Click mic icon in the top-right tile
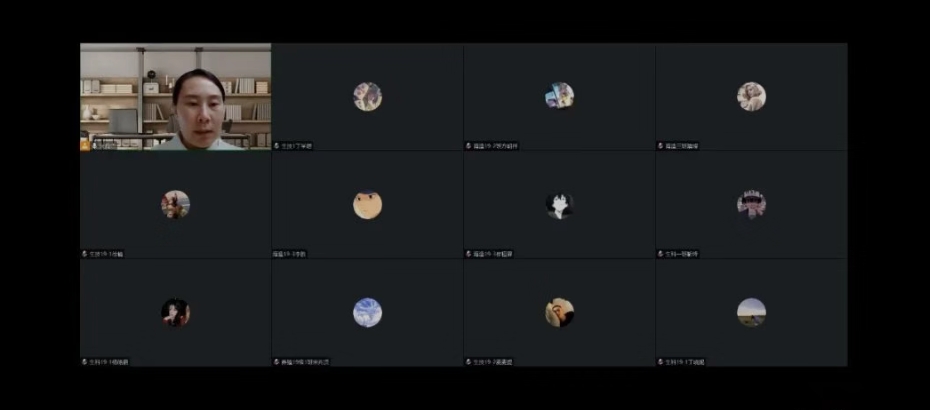This screenshot has width=930, height=410. coord(660,146)
